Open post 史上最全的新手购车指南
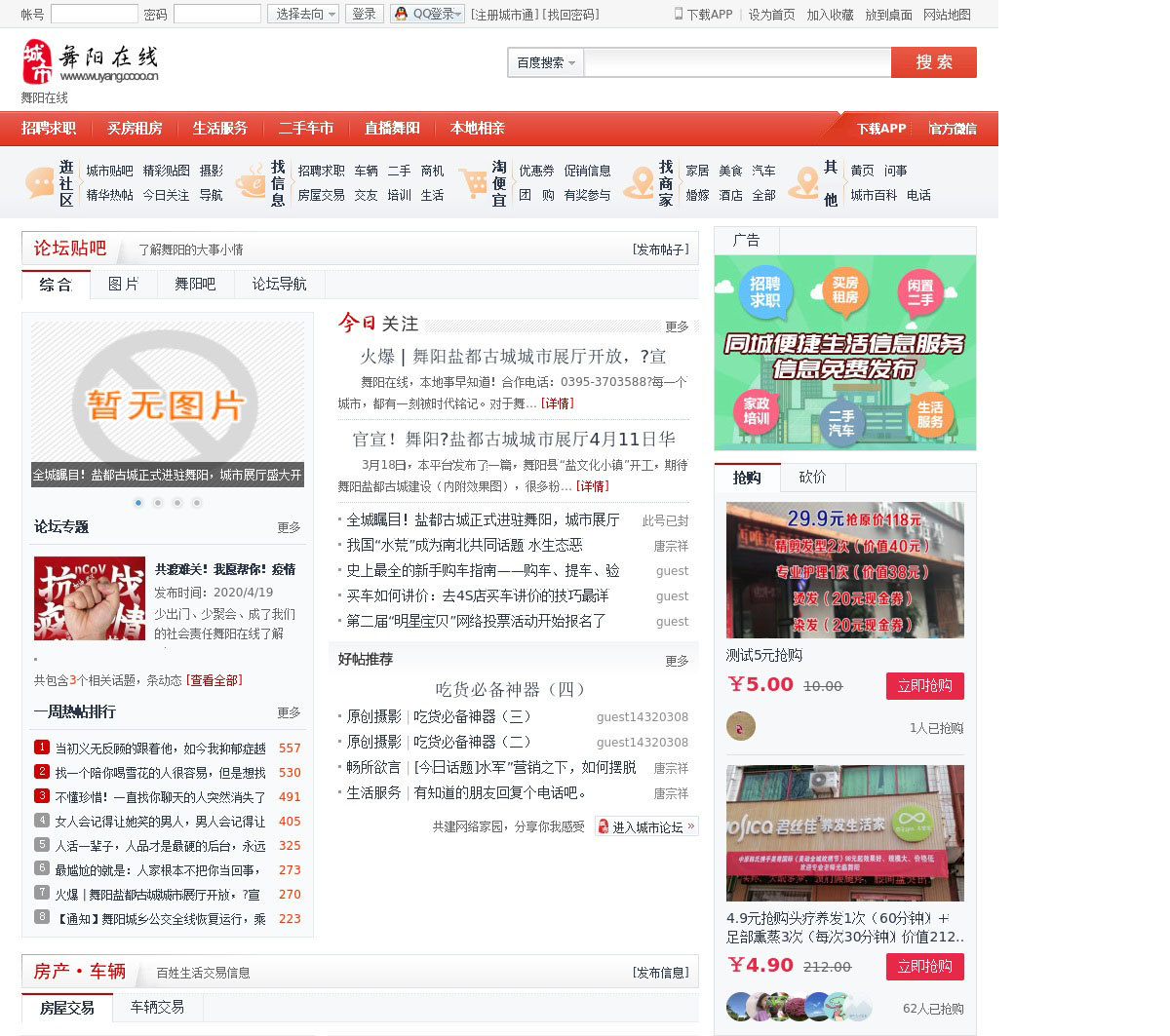The width and height of the screenshot is (1170, 1036). click(483, 571)
